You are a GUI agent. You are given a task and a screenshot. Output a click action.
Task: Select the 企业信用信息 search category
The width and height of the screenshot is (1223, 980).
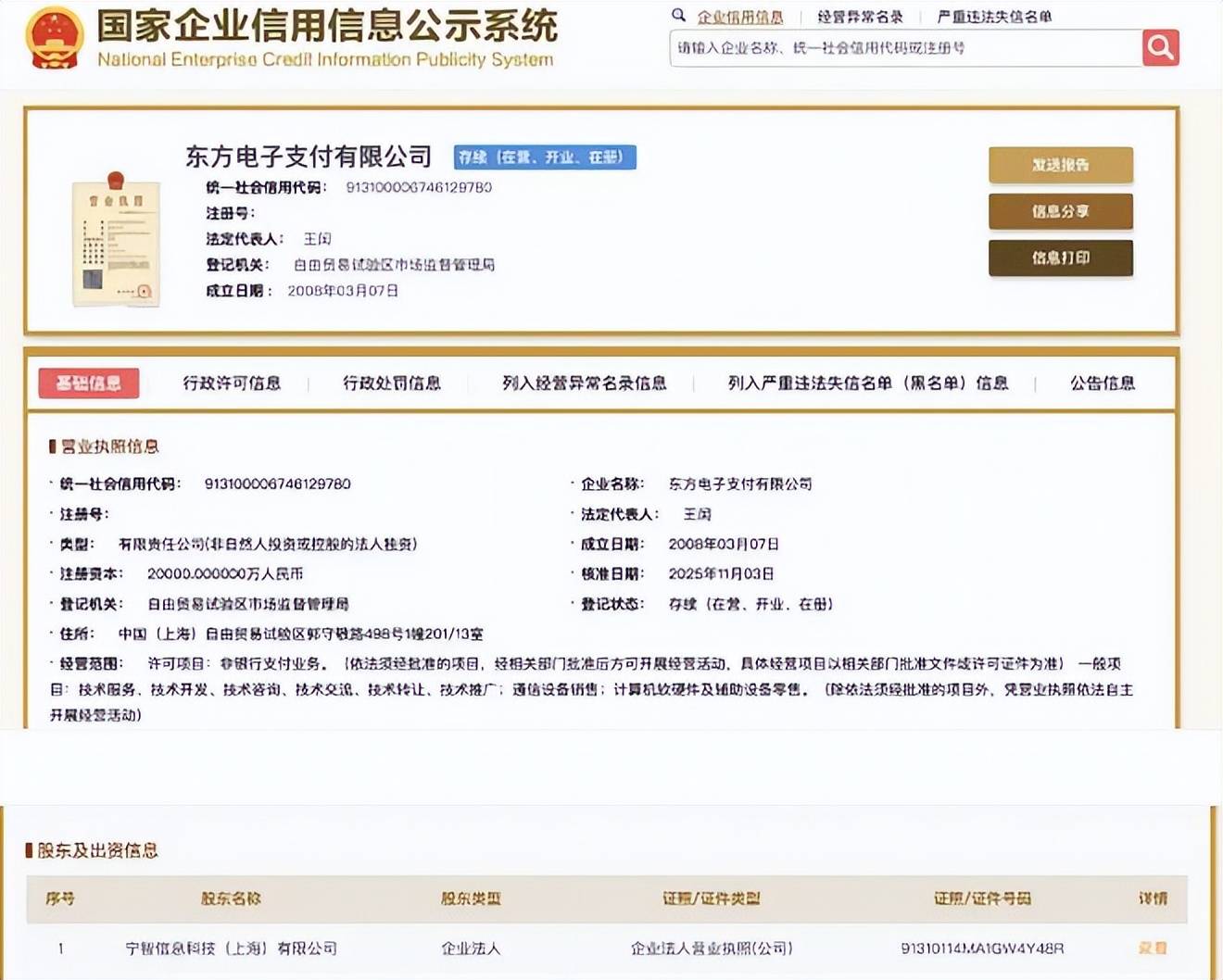(739, 17)
